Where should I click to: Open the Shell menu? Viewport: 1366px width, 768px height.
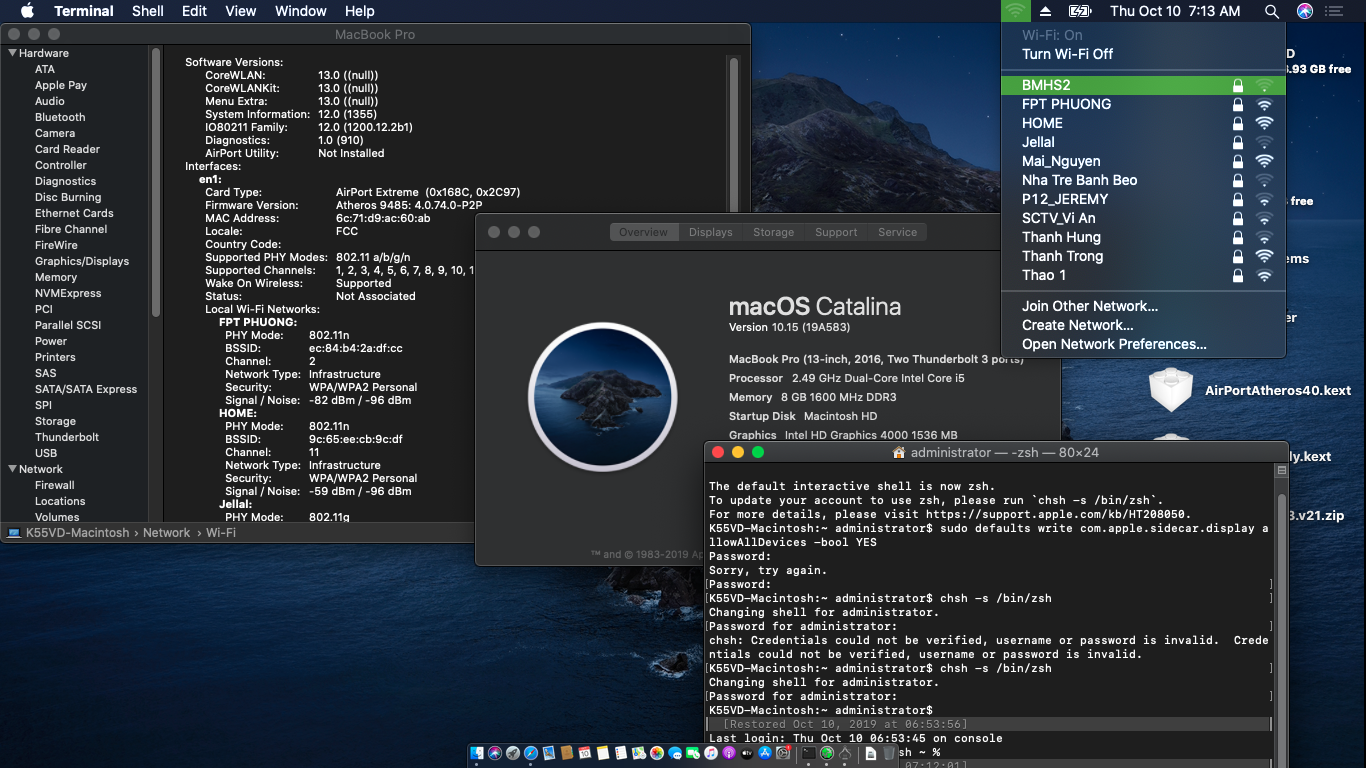148,11
